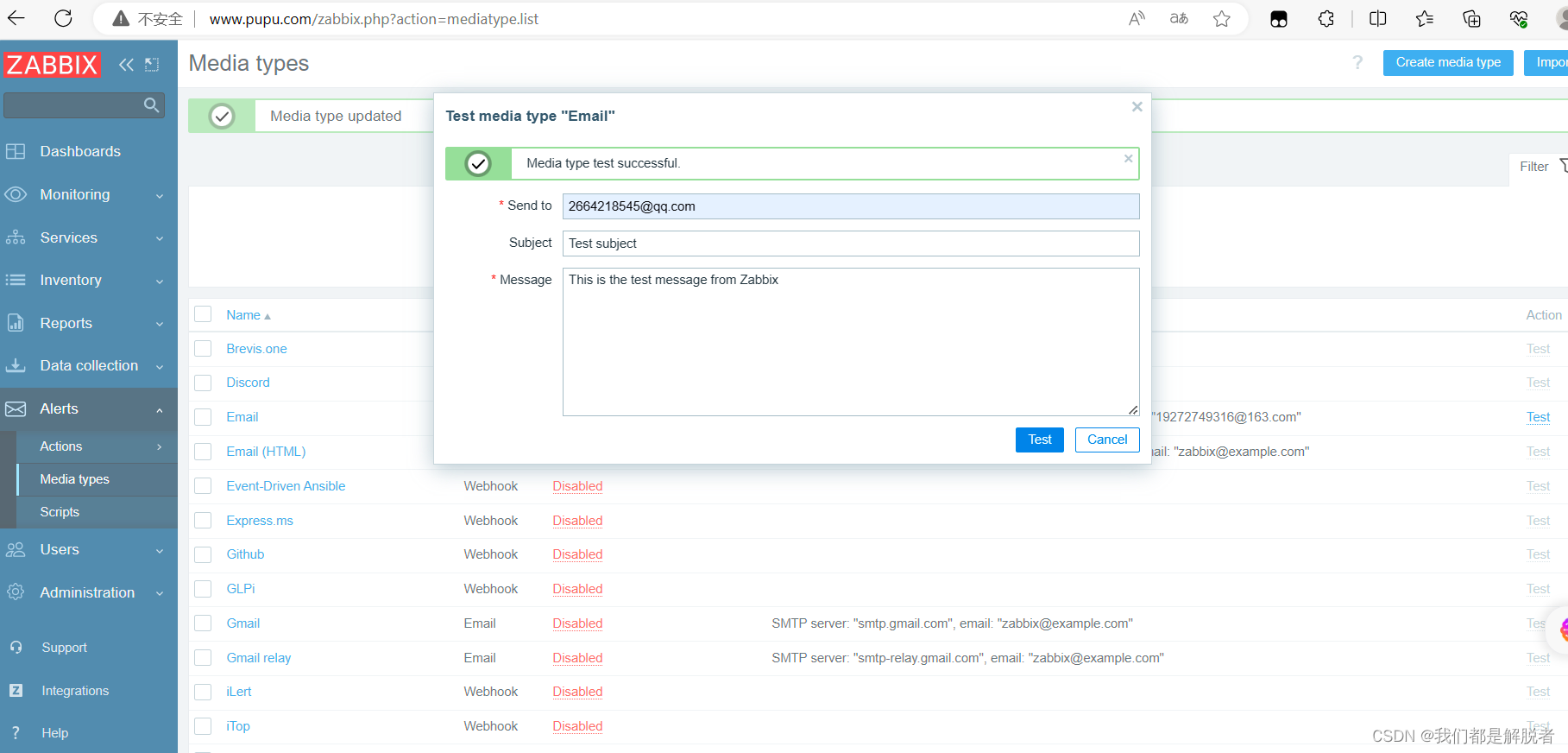Click the Administration gear icon
The height and width of the screenshot is (753, 1568).
click(x=16, y=592)
